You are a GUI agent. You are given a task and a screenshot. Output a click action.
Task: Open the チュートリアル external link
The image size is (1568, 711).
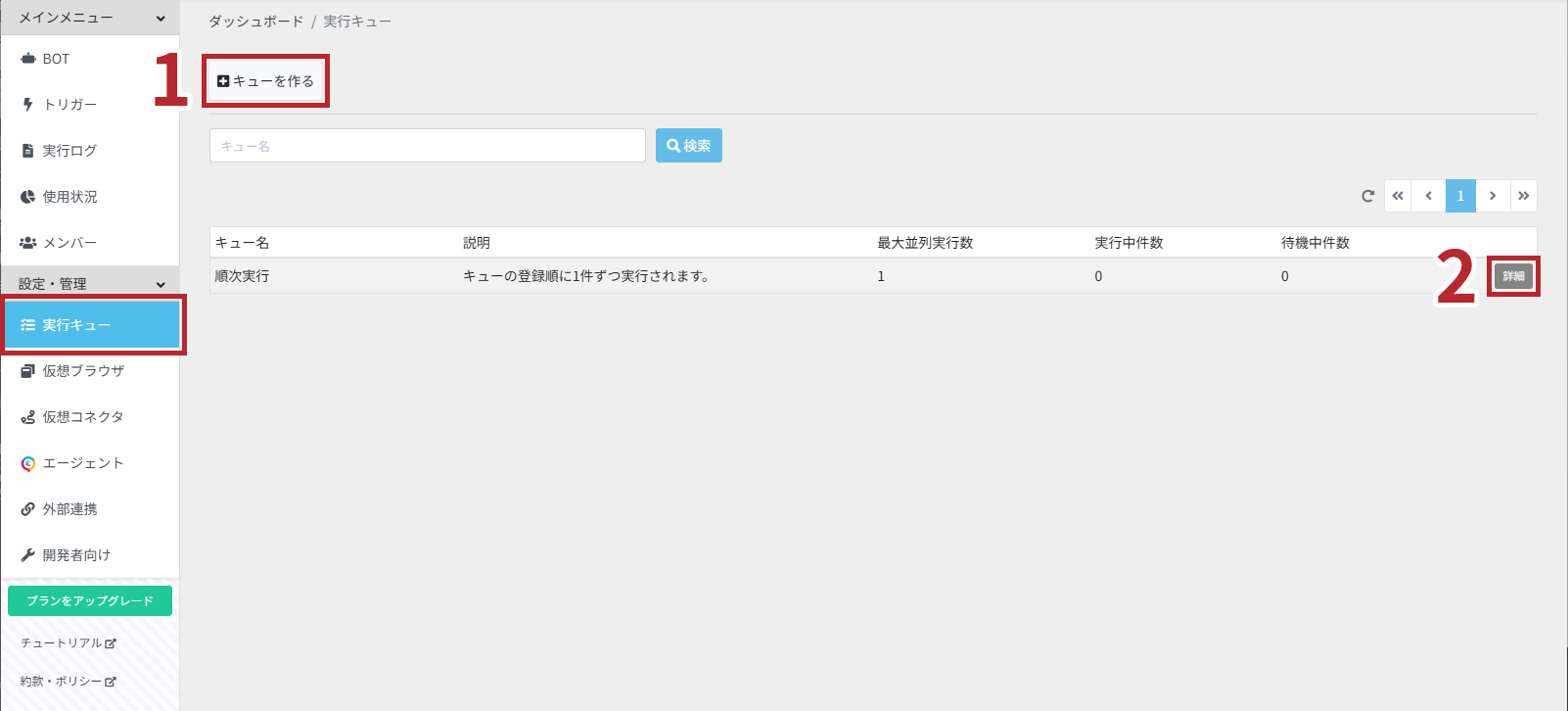68,643
